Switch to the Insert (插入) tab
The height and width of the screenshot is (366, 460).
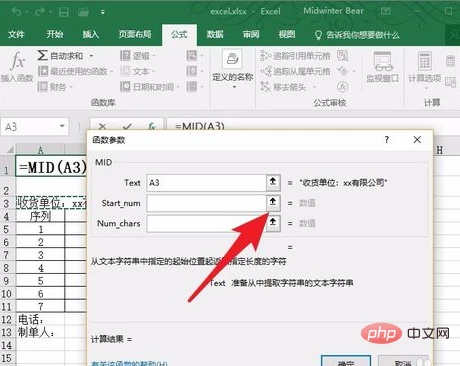[x=91, y=34]
